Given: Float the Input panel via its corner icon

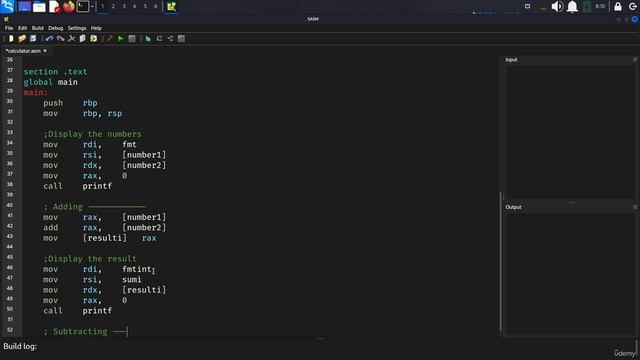Looking at the screenshot, I should click(635, 60).
